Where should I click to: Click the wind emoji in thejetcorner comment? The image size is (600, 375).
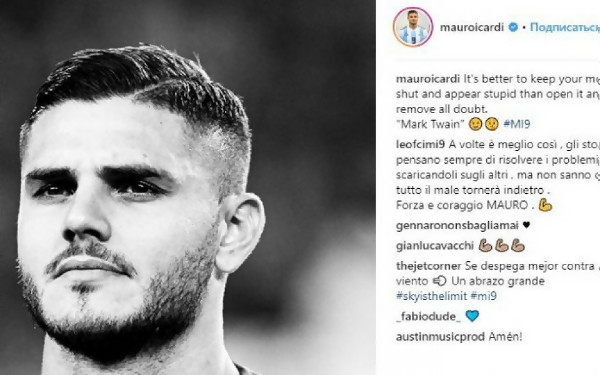pos(440,281)
